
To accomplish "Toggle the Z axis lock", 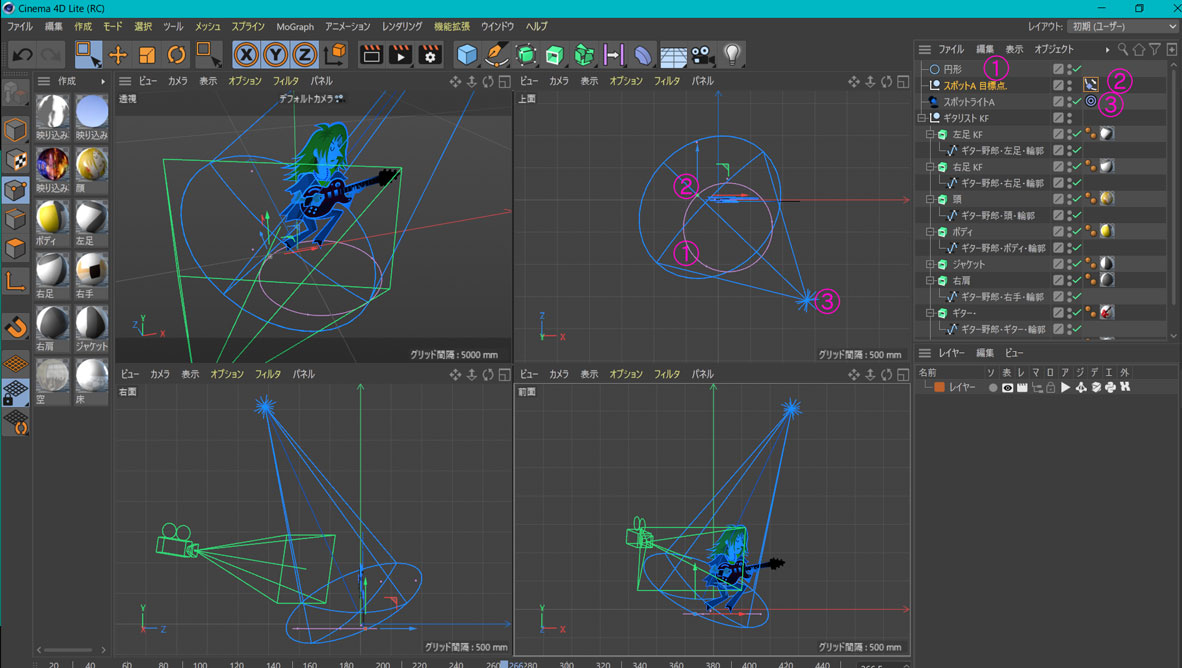I will coord(304,55).
